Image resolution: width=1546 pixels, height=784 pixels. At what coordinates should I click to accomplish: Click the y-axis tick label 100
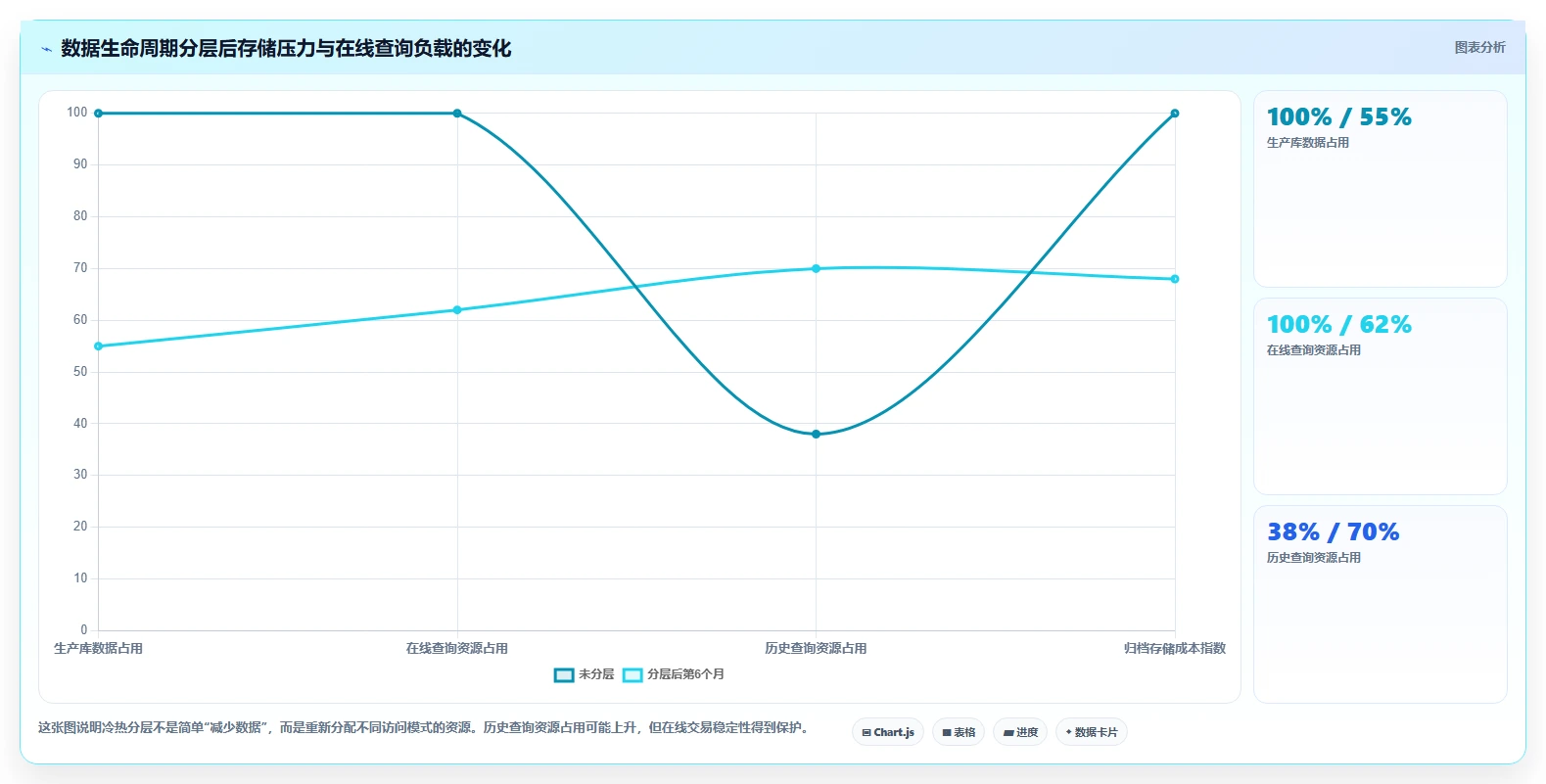point(77,113)
